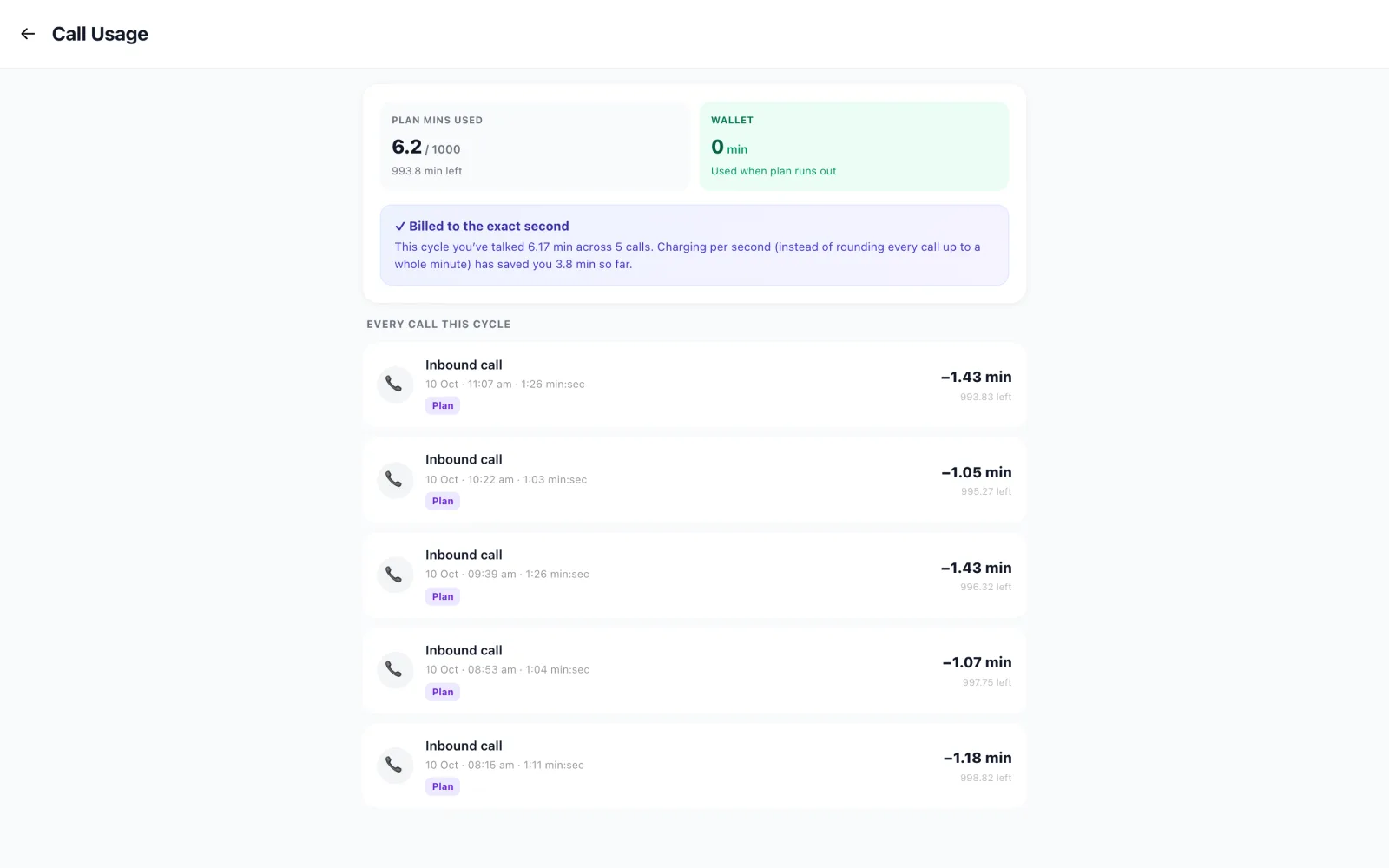The width and height of the screenshot is (1389, 868).
Task: Click '10 Oct · 11:07 am · 1:26 min:sec'
Action: [505, 385]
